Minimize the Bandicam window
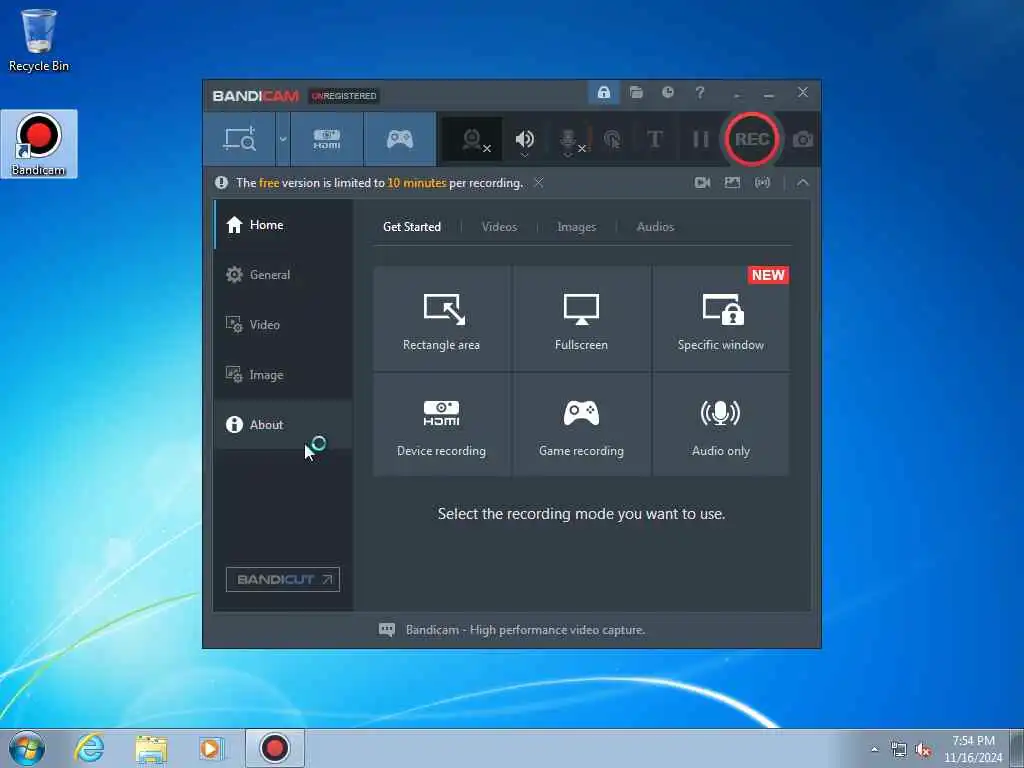 769,93
